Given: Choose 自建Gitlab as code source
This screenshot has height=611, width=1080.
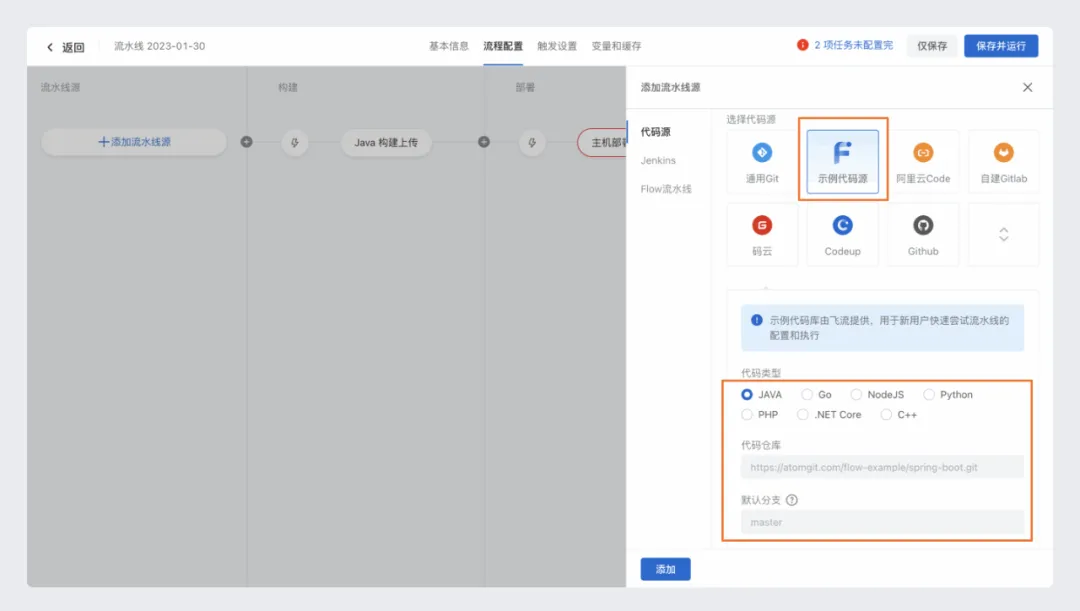Looking at the screenshot, I should [1004, 161].
